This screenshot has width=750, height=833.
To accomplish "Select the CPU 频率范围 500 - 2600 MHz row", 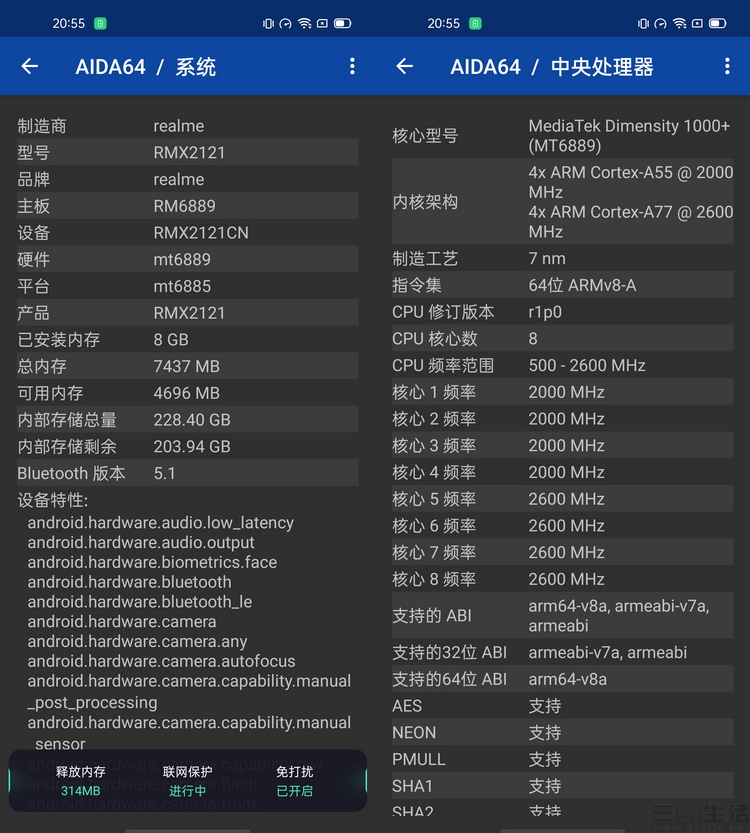I will pyautogui.click(x=562, y=366).
